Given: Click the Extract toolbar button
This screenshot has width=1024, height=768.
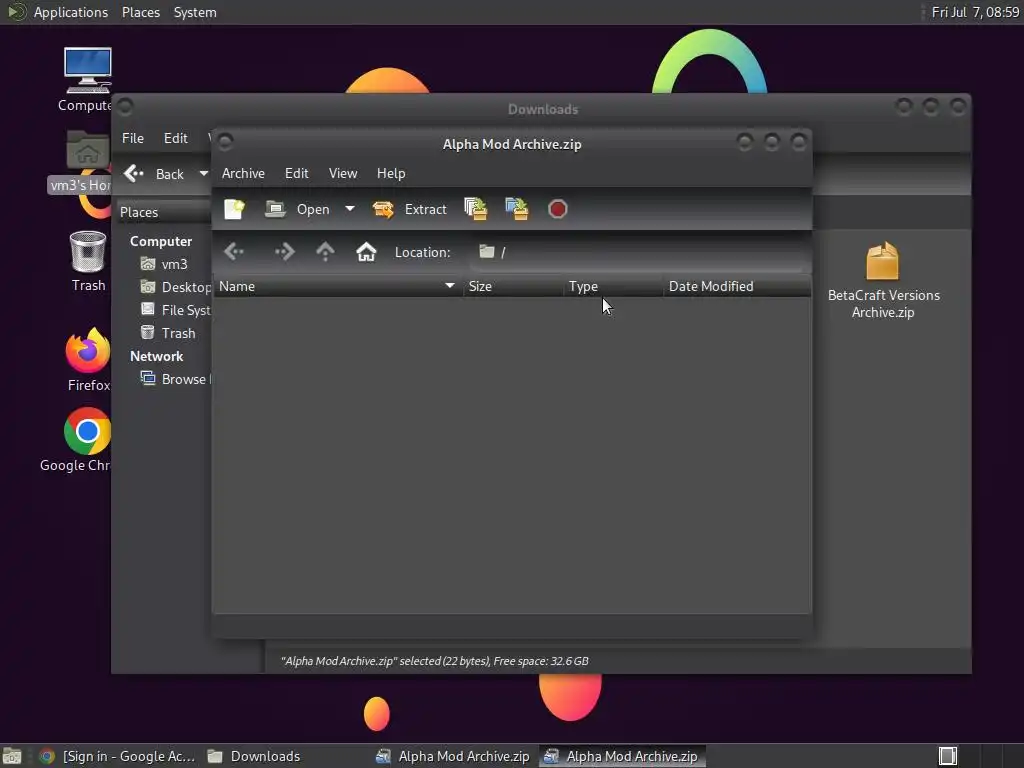Looking at the screenshot, I should tap(409, 209).
